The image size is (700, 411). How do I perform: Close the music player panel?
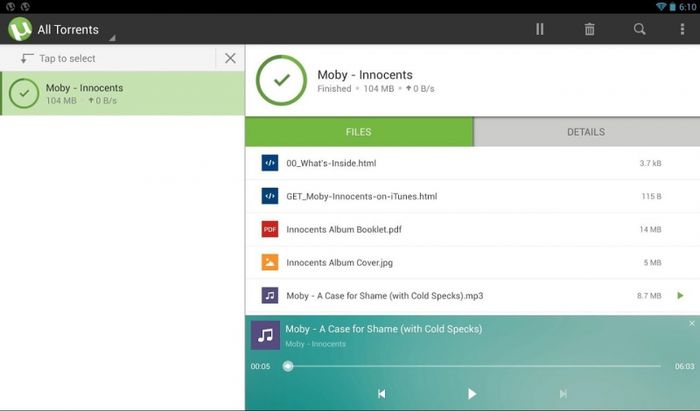coord(691,324)
